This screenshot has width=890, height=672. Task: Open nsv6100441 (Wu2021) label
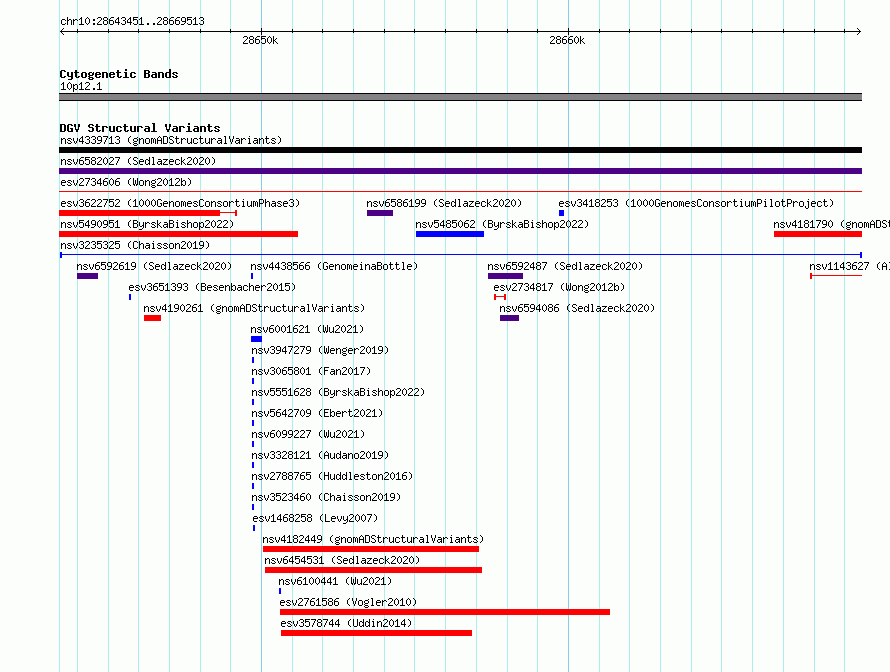pyautogui.click(x=335, y=581)
